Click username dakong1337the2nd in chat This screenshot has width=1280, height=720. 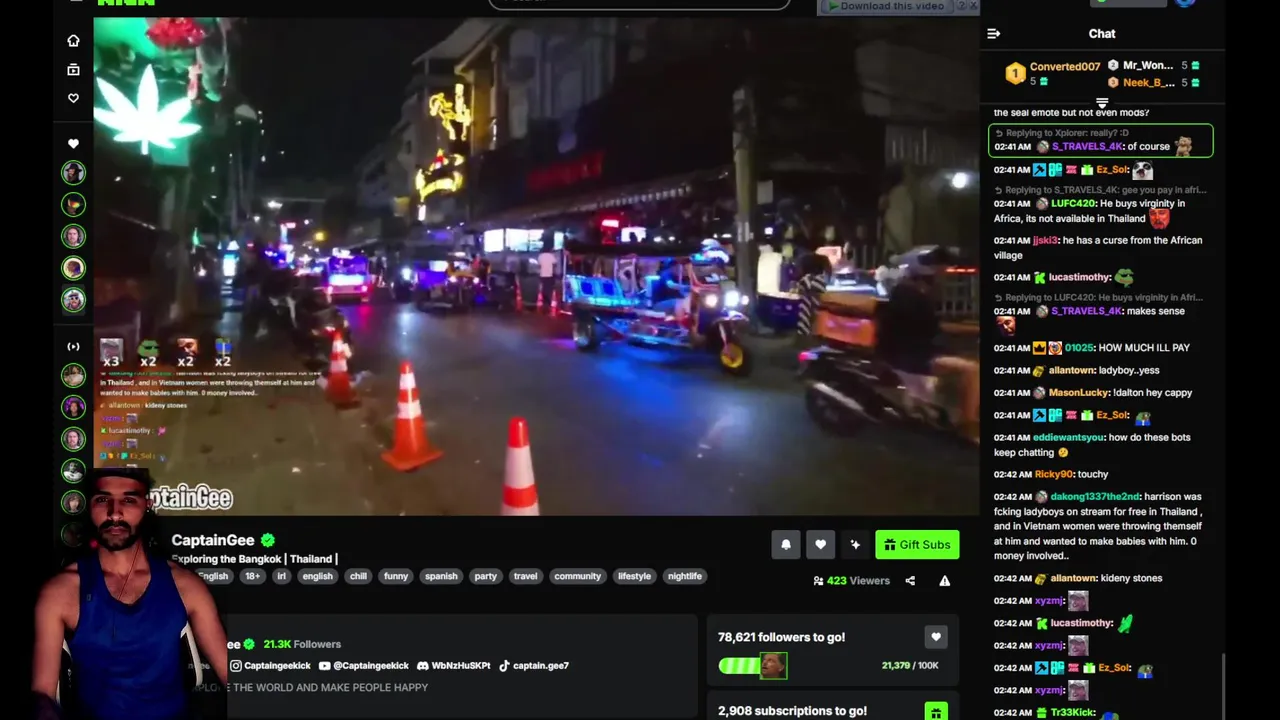[1094, 497]
